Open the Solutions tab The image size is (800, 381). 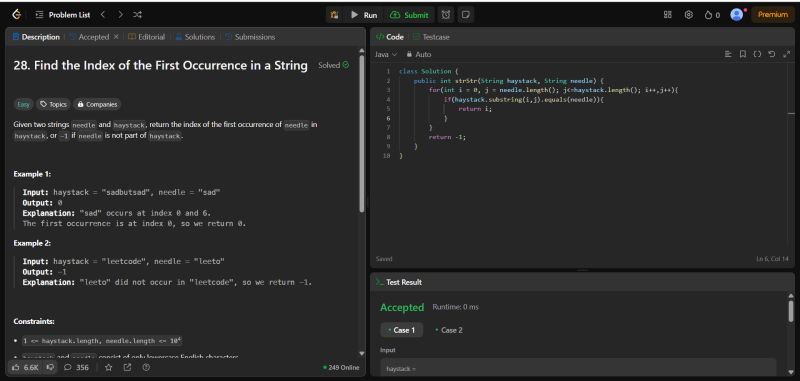(195, 37)
